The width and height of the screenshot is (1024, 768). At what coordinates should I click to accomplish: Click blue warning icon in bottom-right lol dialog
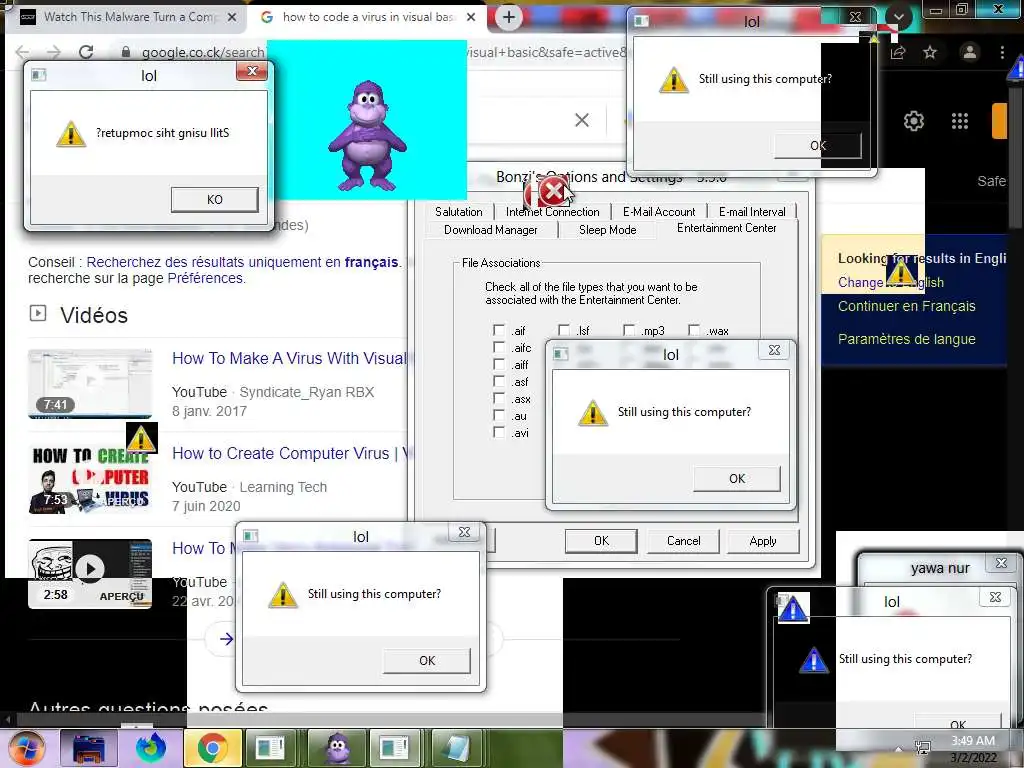coord(813,660)
